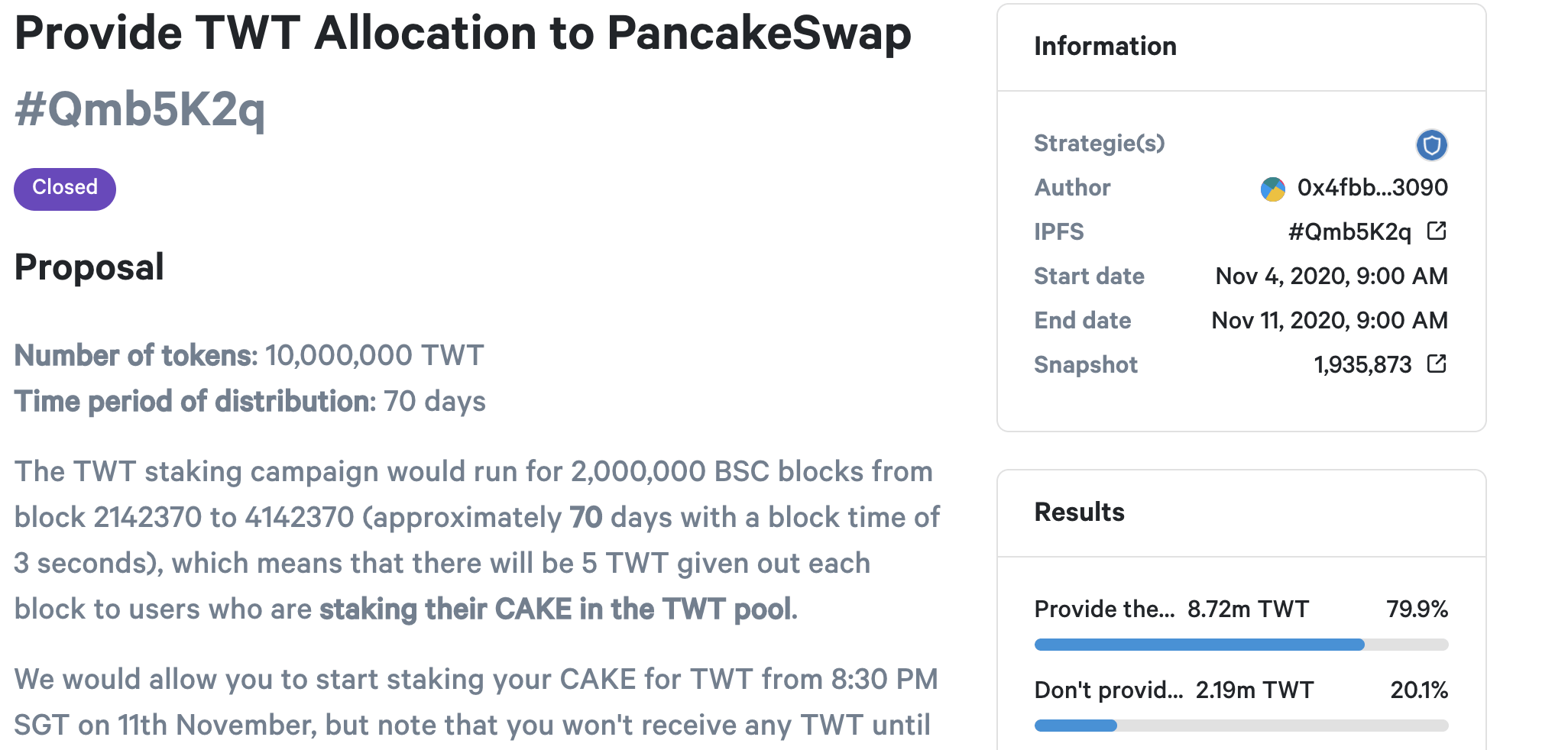This screenshot has width=1568, height=750.
Task: Click the #Qmb5K2q heading under title
Action: [140, 108]
